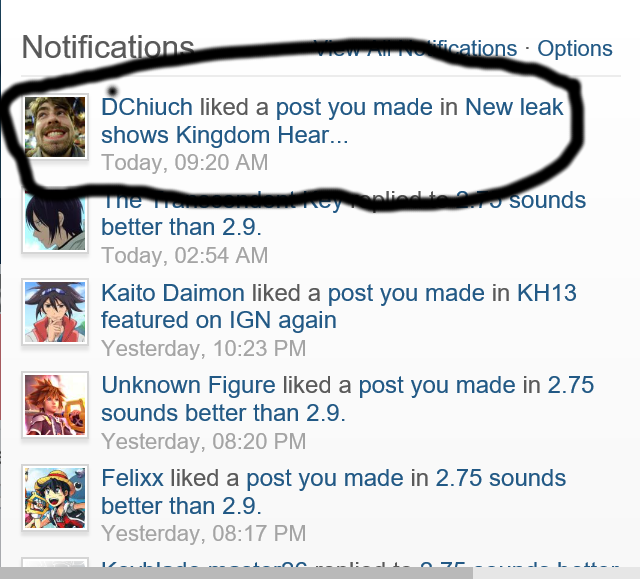Open Felixx's username link

[x=132, y=478]
